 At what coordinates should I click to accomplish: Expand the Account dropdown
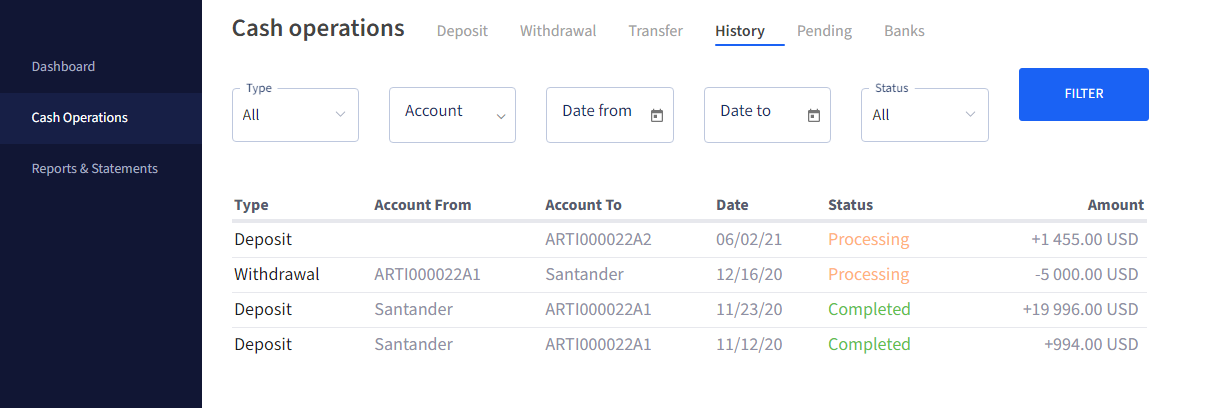(452, 115)
